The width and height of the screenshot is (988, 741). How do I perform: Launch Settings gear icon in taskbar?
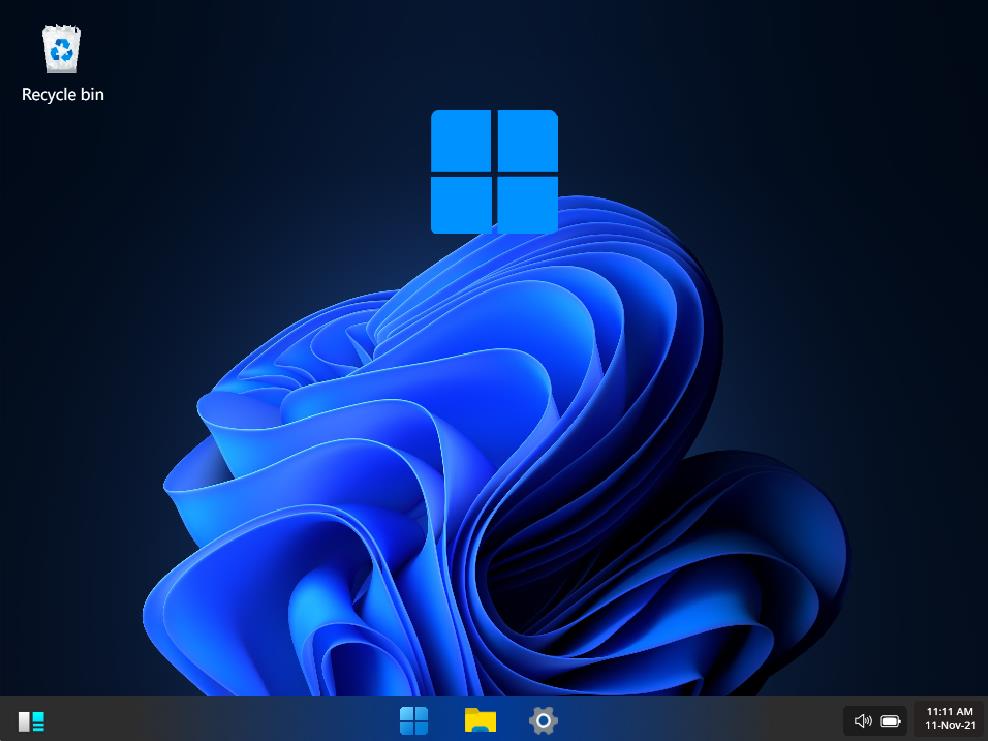point(543,720)
